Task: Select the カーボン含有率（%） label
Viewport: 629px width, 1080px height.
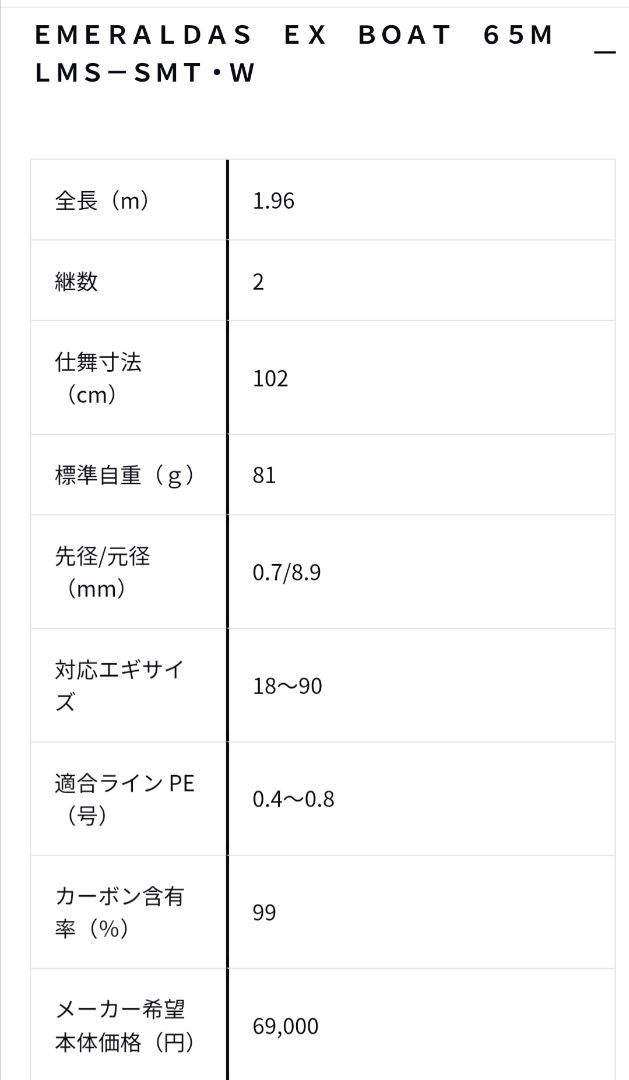Action: point(118,912)
